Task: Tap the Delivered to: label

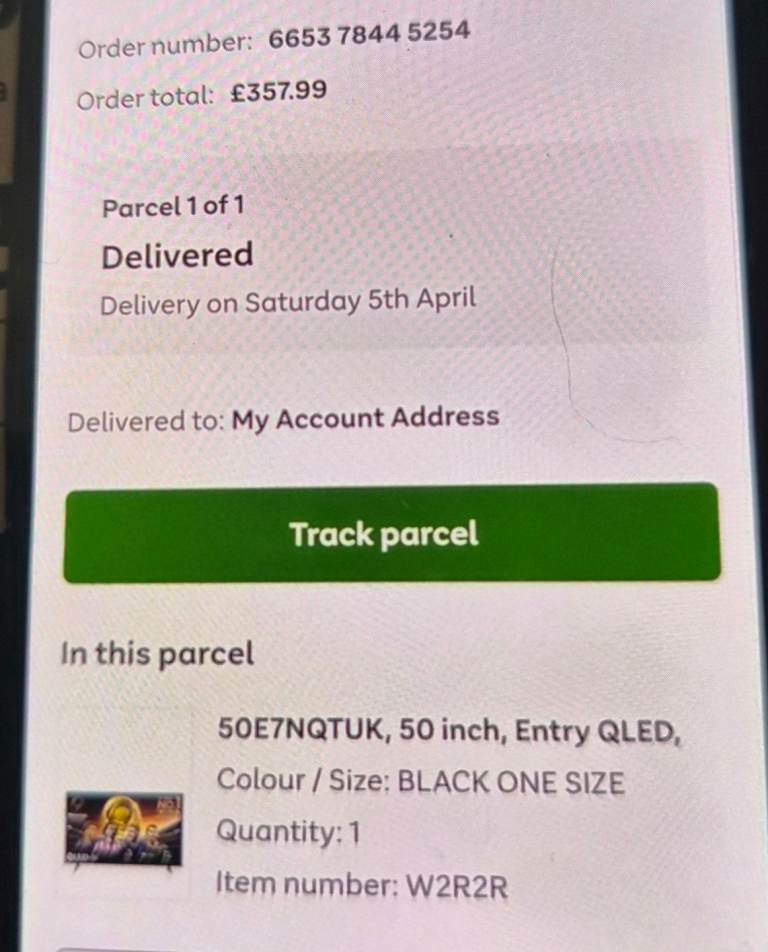Action: (146, 422)
